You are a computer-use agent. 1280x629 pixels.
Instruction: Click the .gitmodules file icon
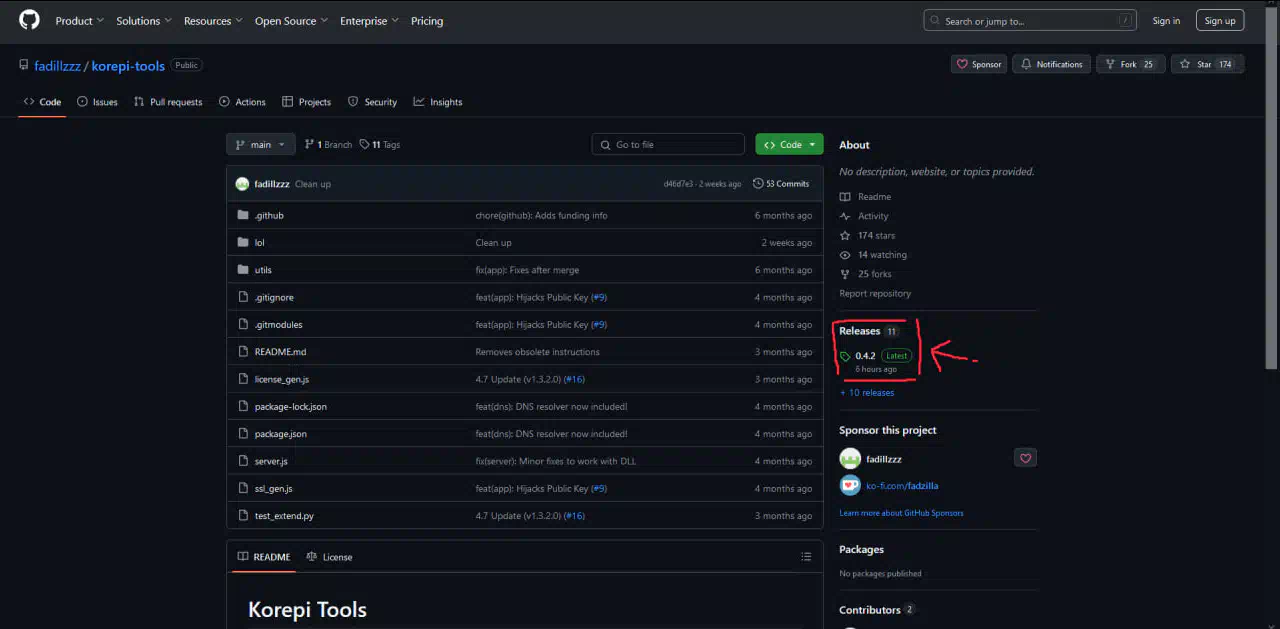pos(242,324)
